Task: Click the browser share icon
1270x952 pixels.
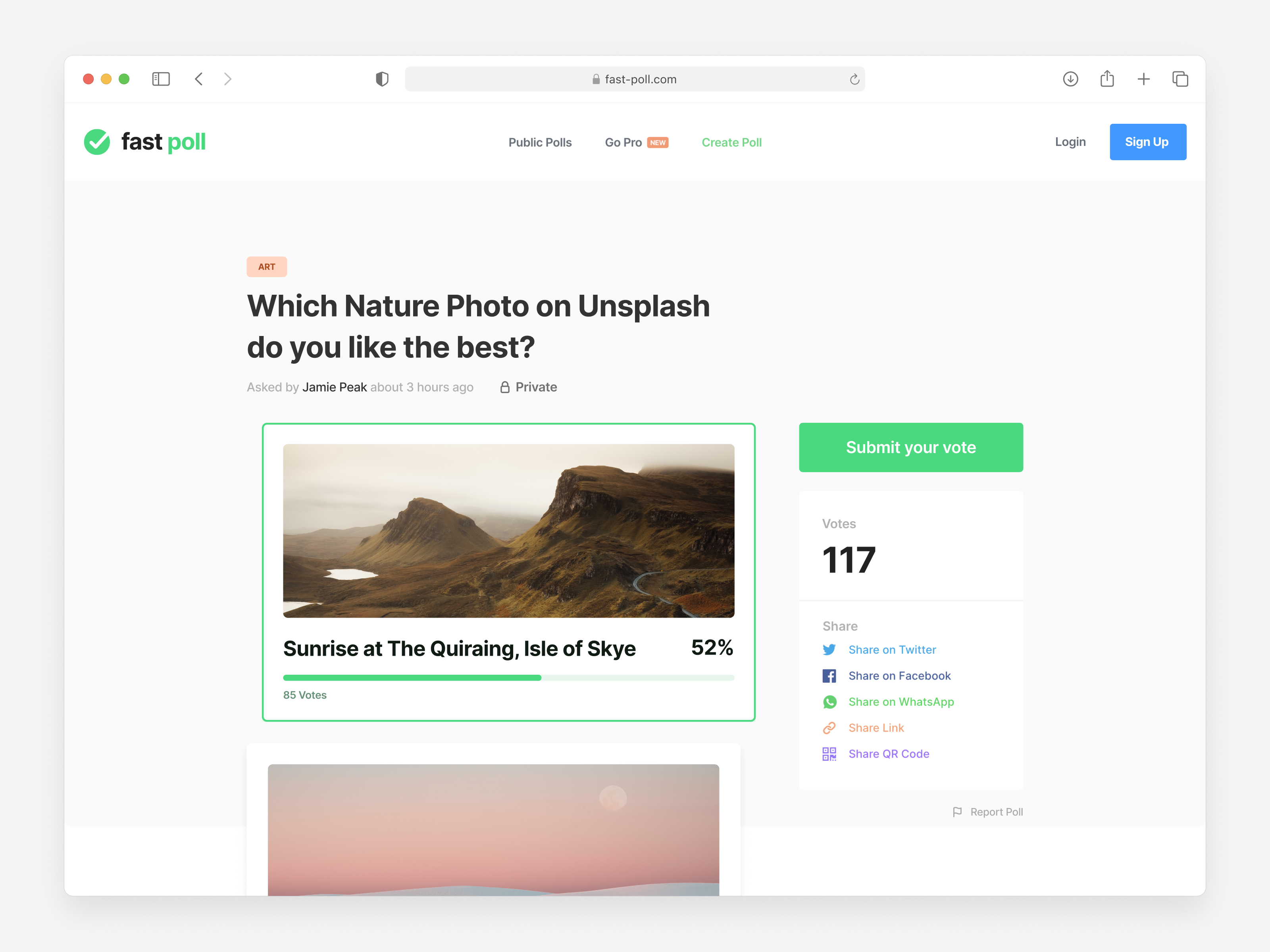Action: pyautogui.click(x=1107, y=79)
